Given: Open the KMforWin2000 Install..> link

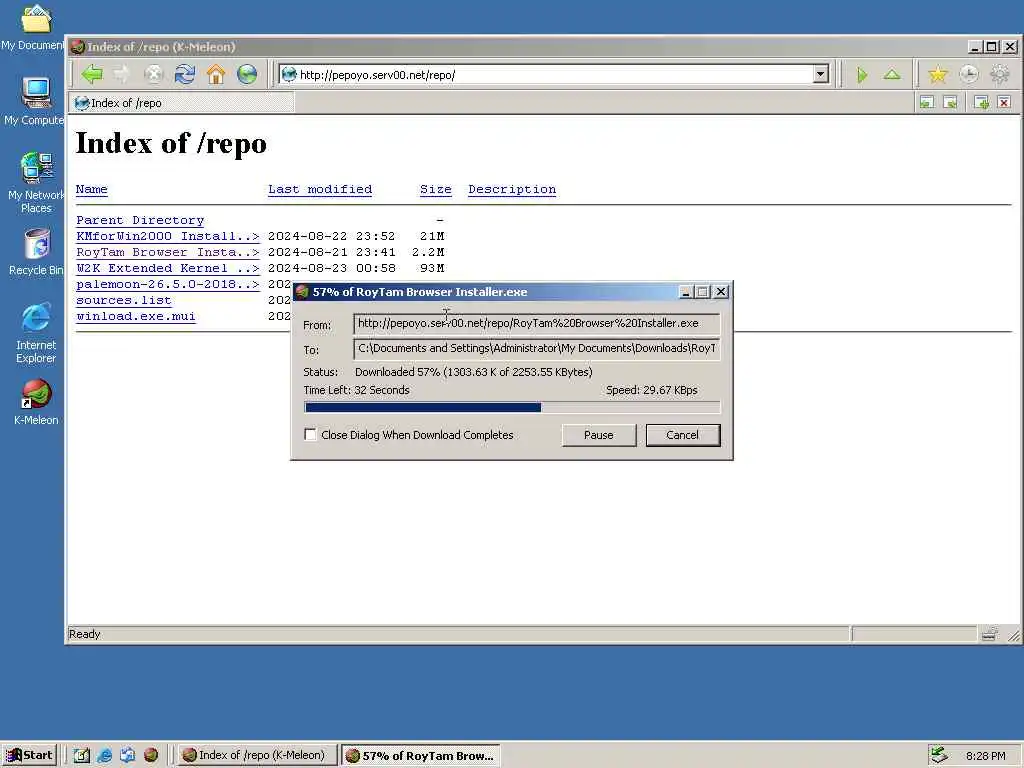Looking at the screenshot, I should click(167, 236).
